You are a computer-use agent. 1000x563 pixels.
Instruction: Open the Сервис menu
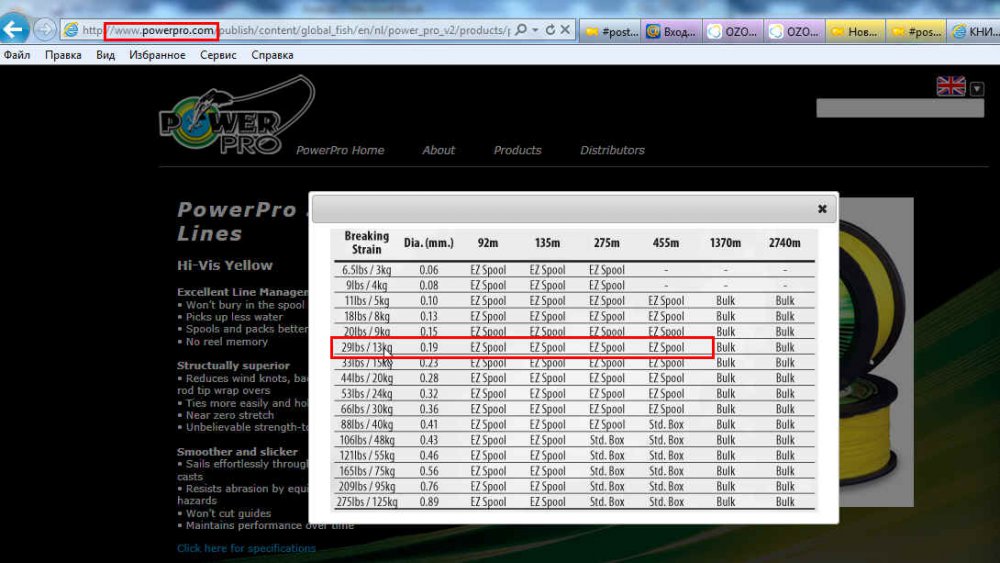click(218, 55)
